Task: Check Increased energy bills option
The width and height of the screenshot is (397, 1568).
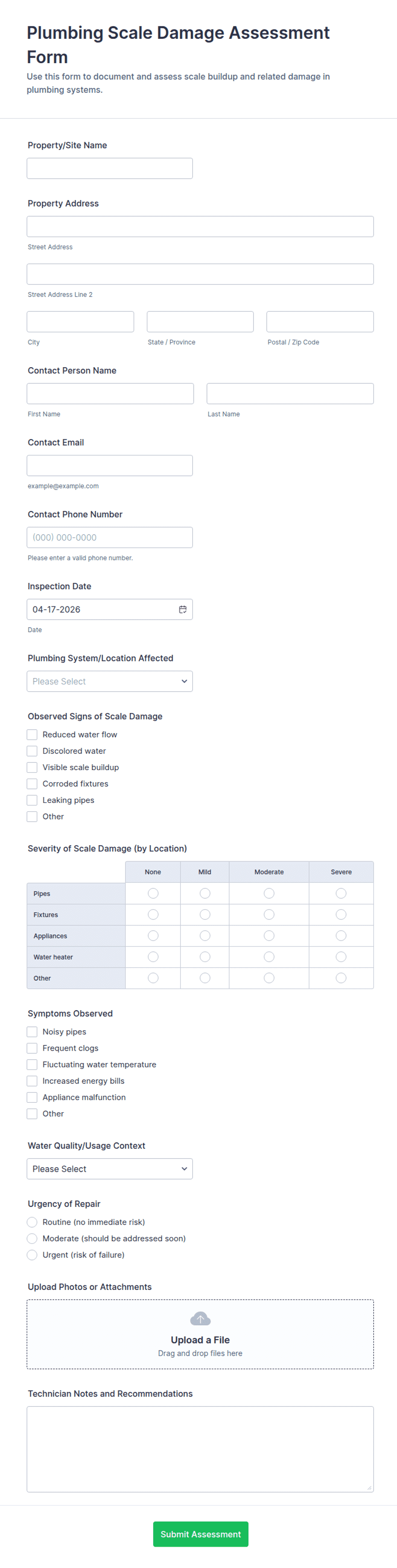Action: point(32,1081)
